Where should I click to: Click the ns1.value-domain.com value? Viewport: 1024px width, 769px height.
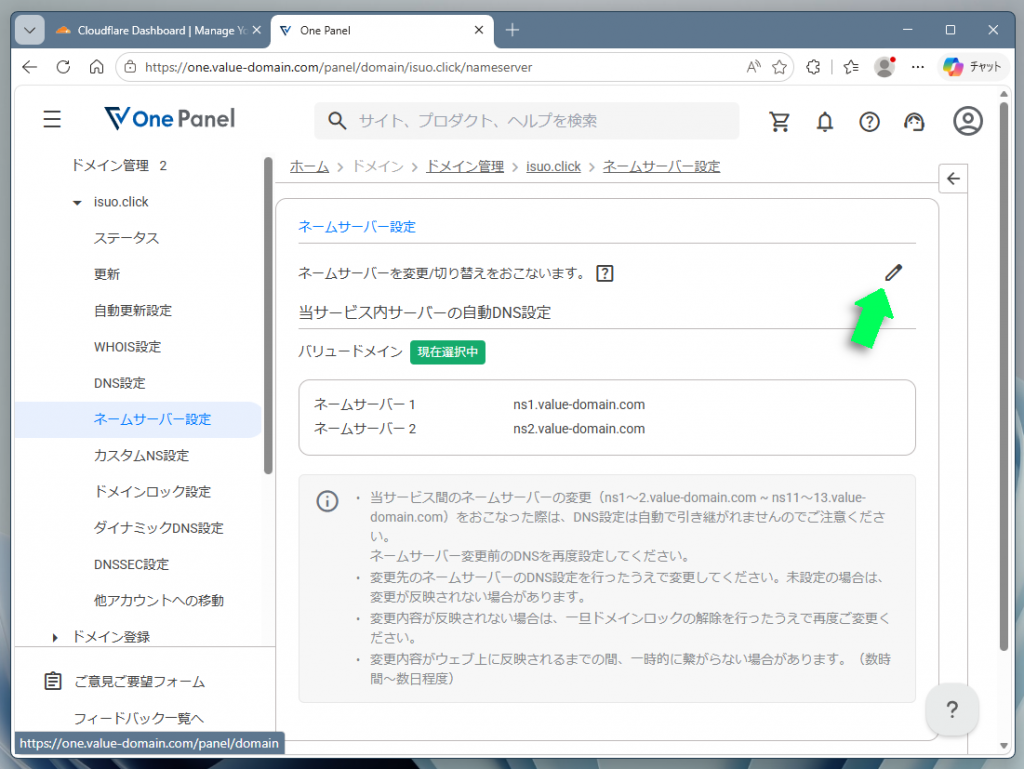tap(579, 405)
